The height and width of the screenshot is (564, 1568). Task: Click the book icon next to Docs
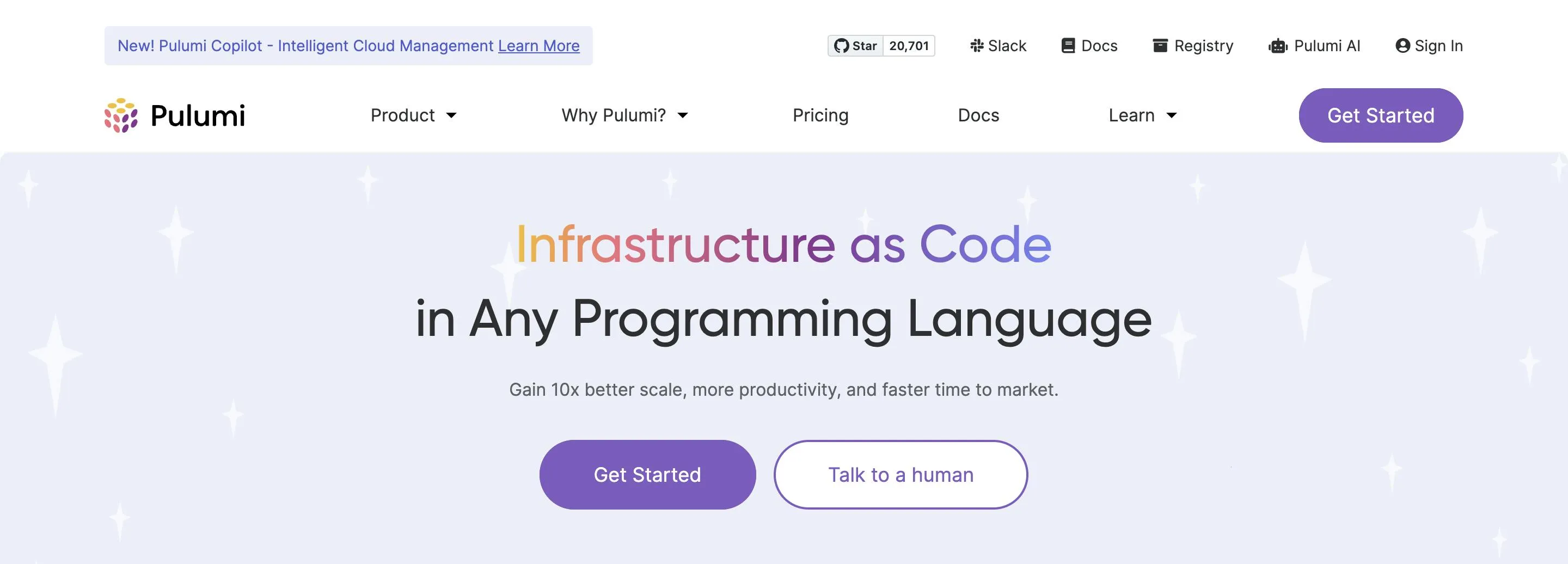1068,46
